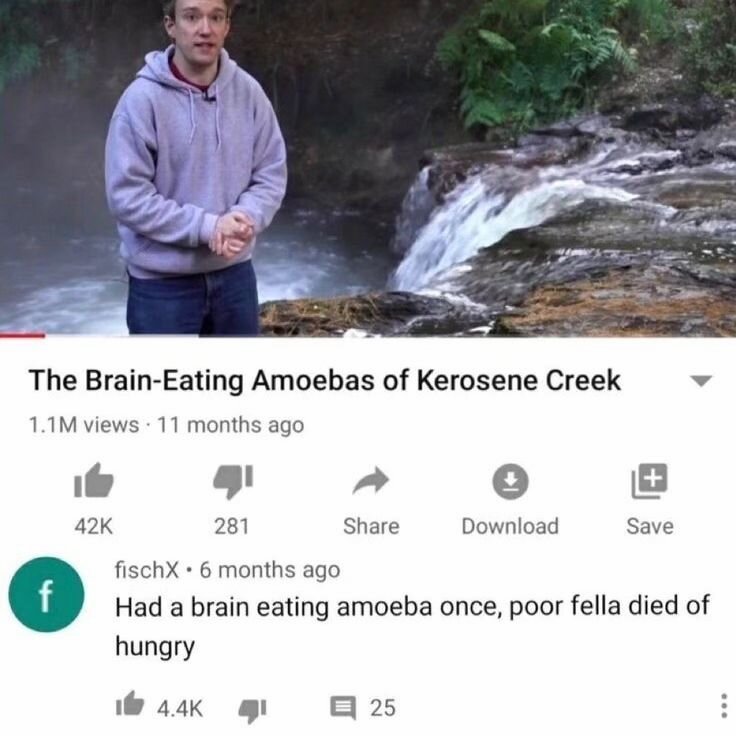Viewport: 736px width, 736px height.
Task: Tap the 281 dislikes count
Action: click(231, 526)
